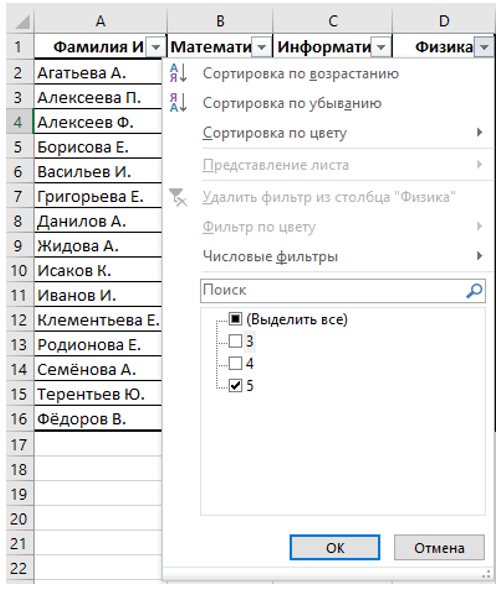The height and width of the screenshot is (590, 502).
Task: Toggle the (Выделить все) checkbox
Action: point(235,319)
